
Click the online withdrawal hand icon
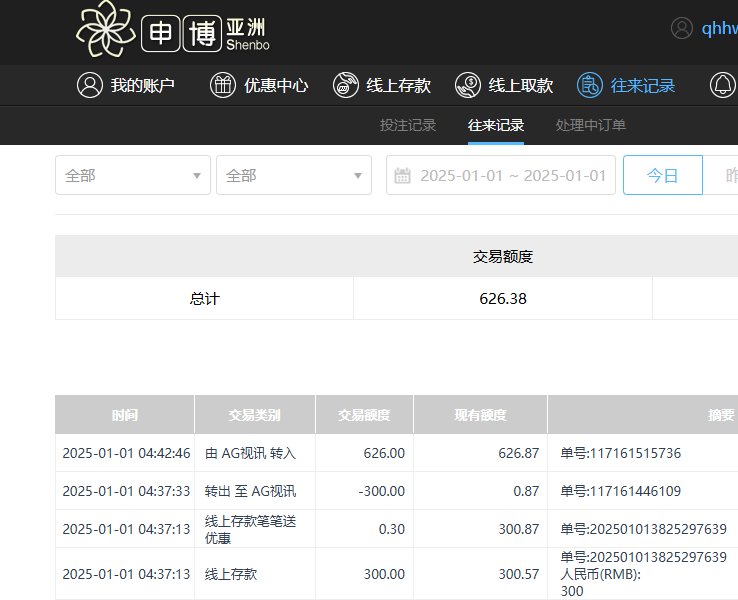pos(468,85)
